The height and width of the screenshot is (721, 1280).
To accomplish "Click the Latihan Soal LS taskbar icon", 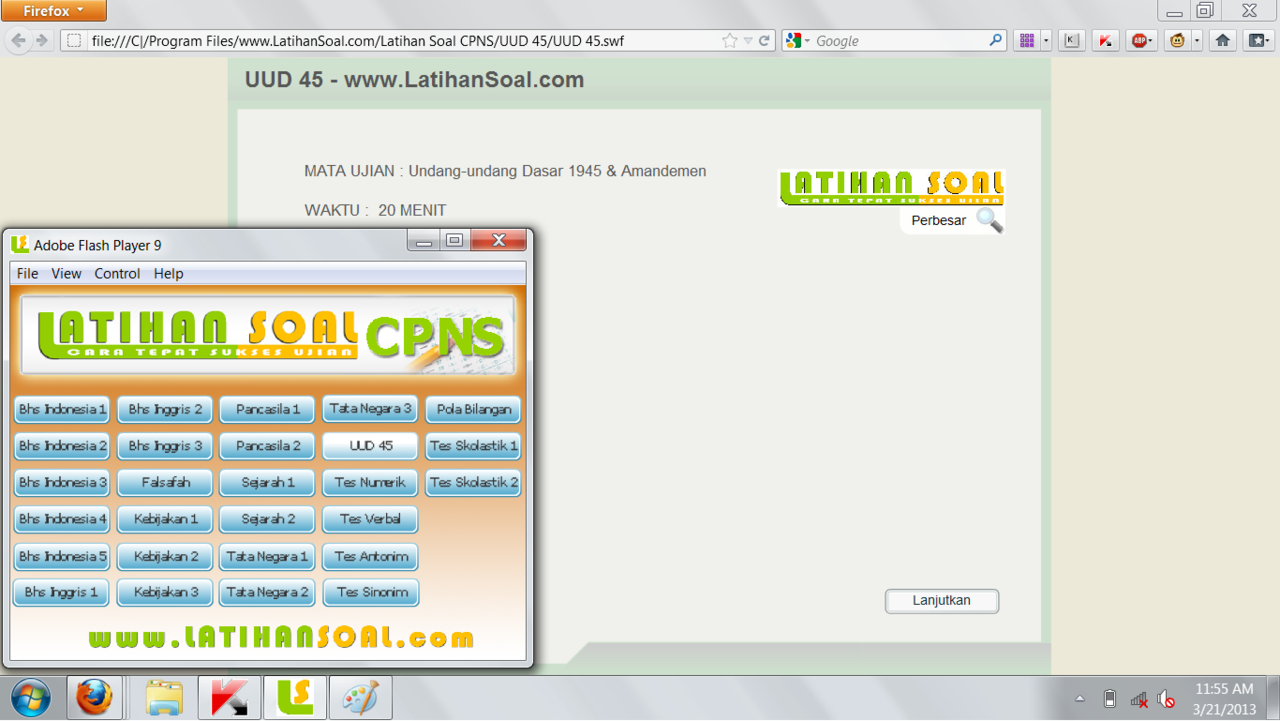I will pos(295,697).
